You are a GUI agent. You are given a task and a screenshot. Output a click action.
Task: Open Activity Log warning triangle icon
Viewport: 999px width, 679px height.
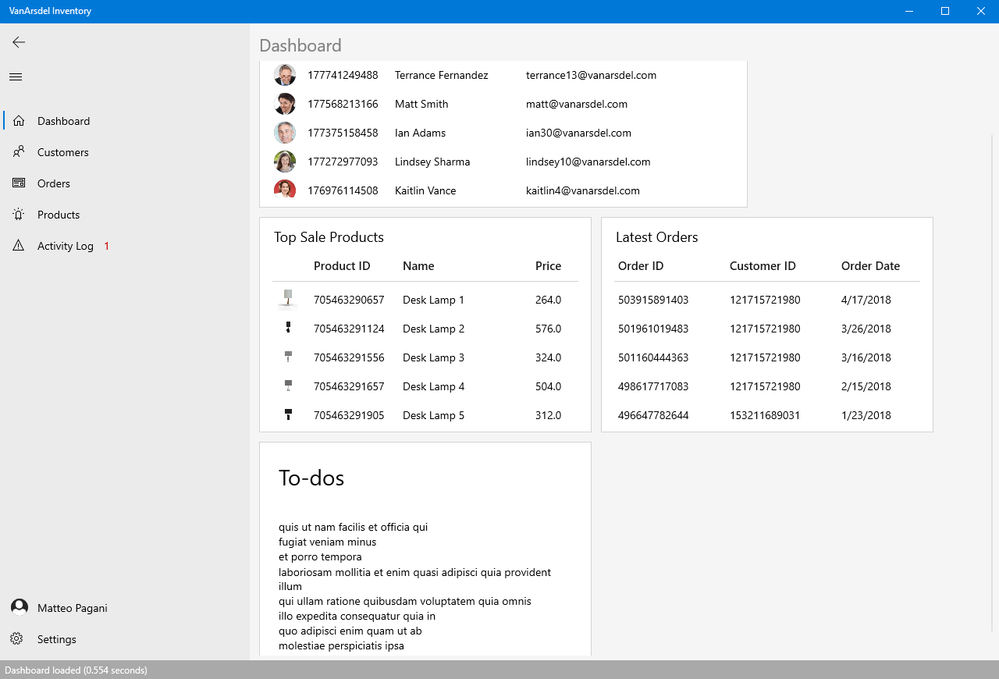[x=18, y=245]
